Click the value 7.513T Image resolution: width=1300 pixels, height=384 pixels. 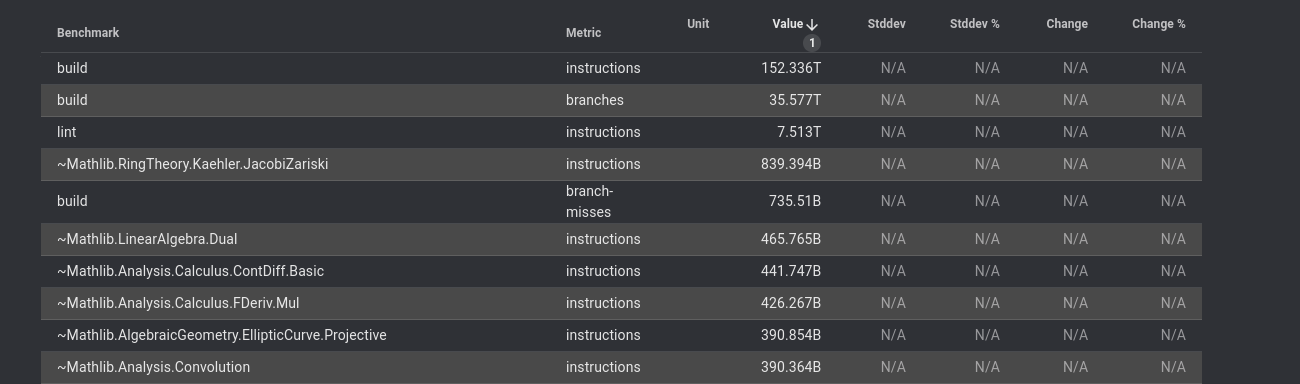799,132
